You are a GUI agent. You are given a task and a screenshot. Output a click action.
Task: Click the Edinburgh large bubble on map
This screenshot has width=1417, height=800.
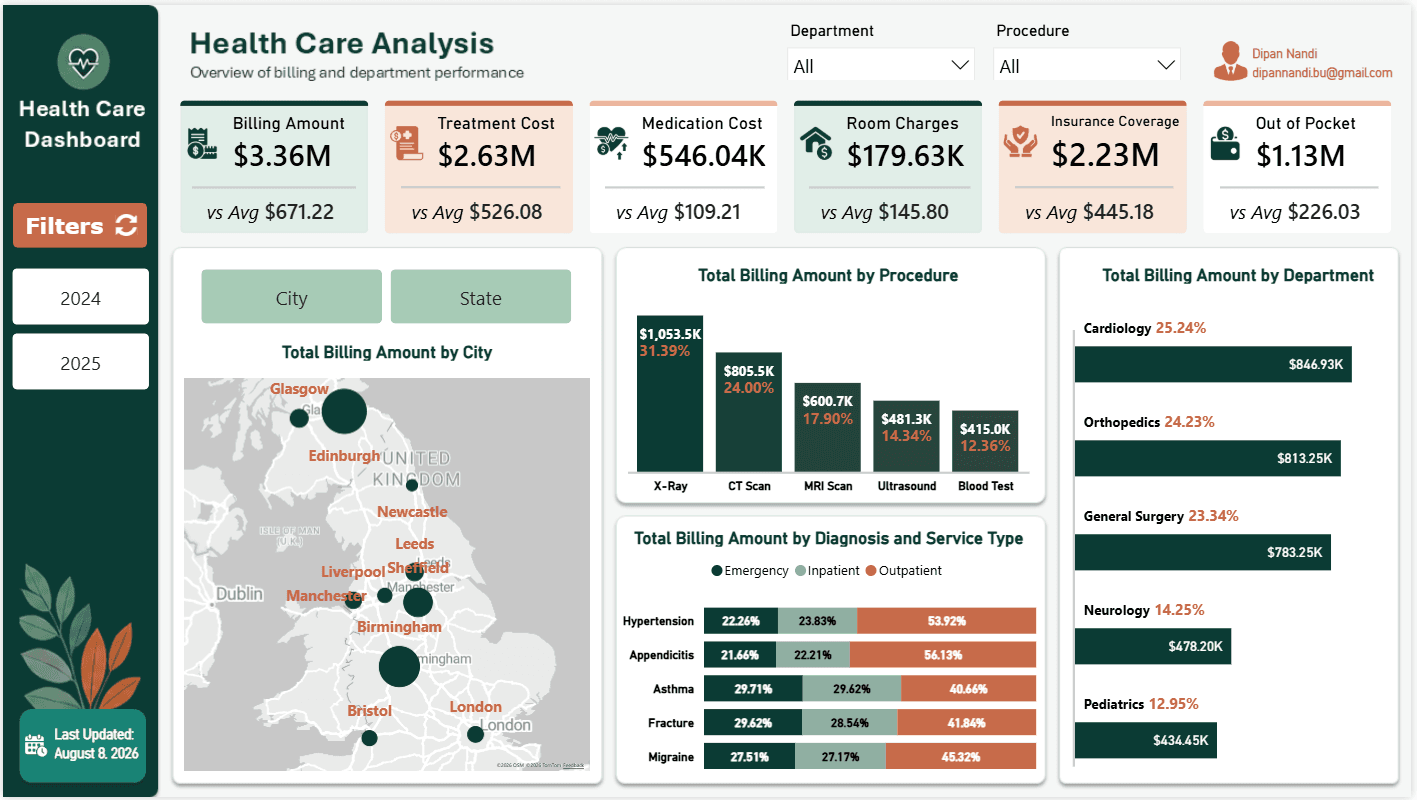point(343,412)
